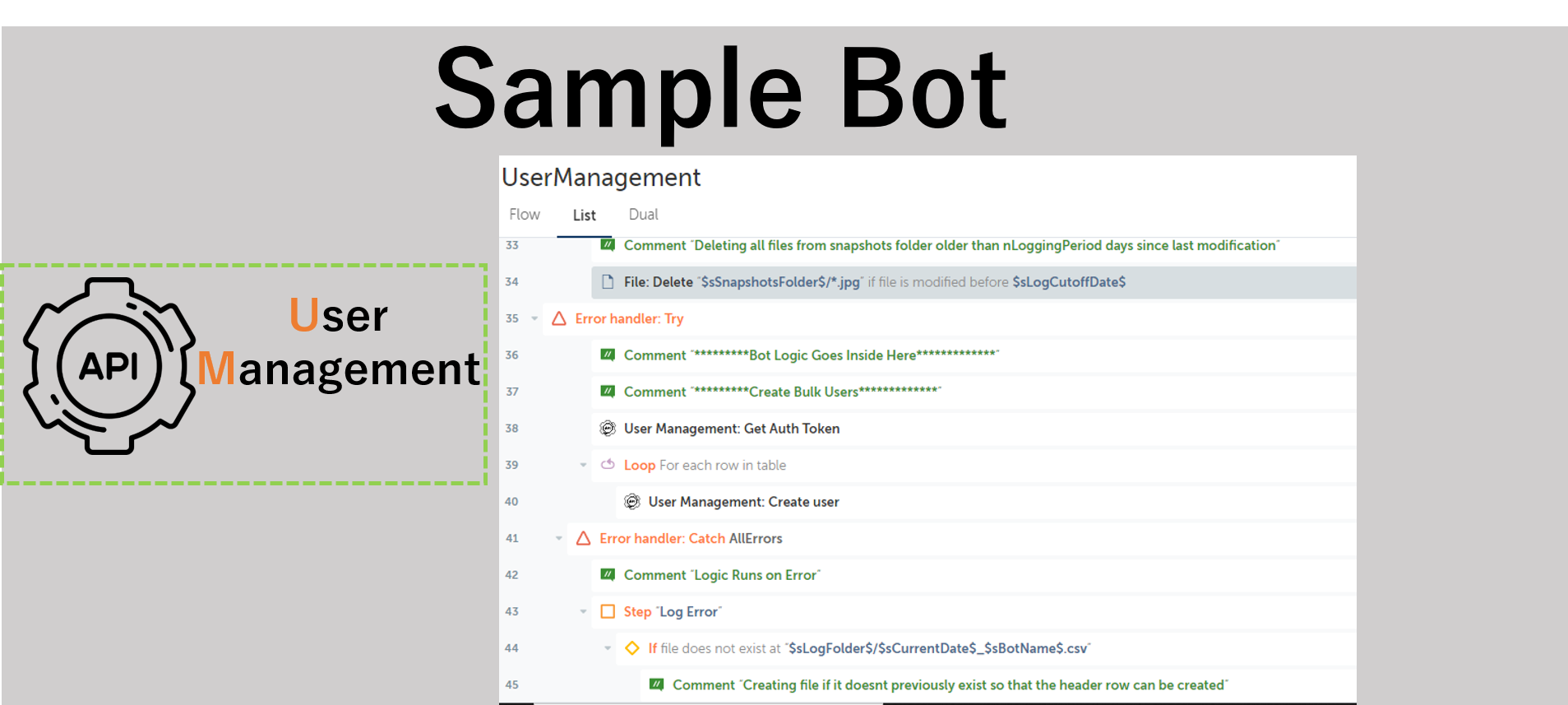The height and width of the screenshot is (705, 1568).
Task: Click line number 36
Action: click(511, 355)
